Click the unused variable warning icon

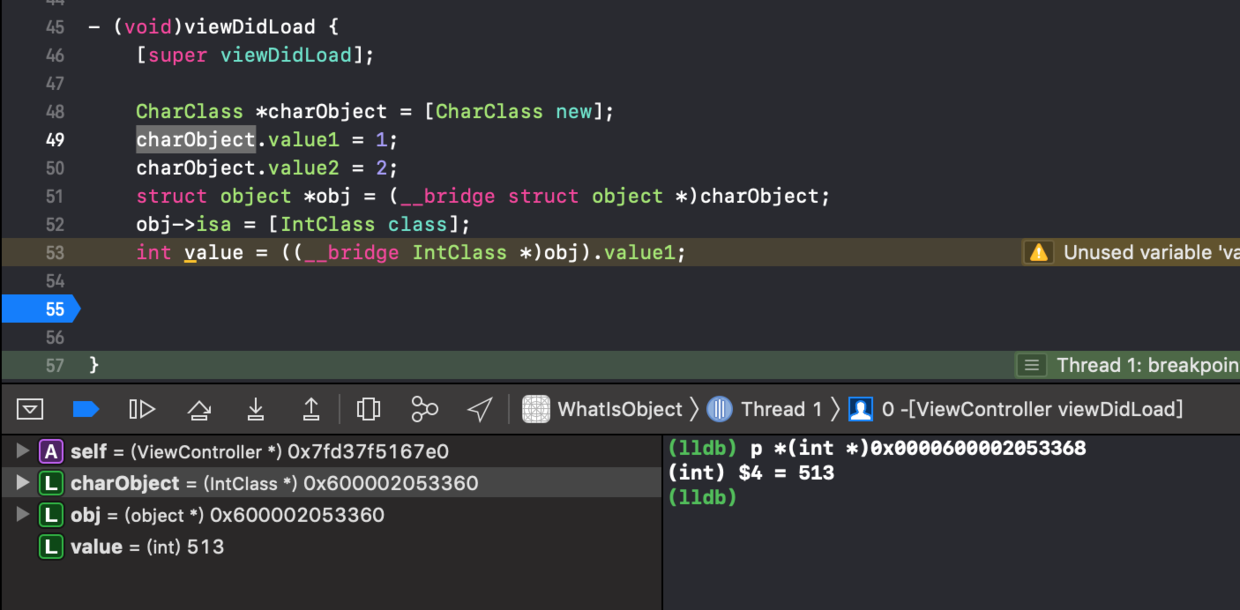pyautogui.click(x=1039, y=252)
